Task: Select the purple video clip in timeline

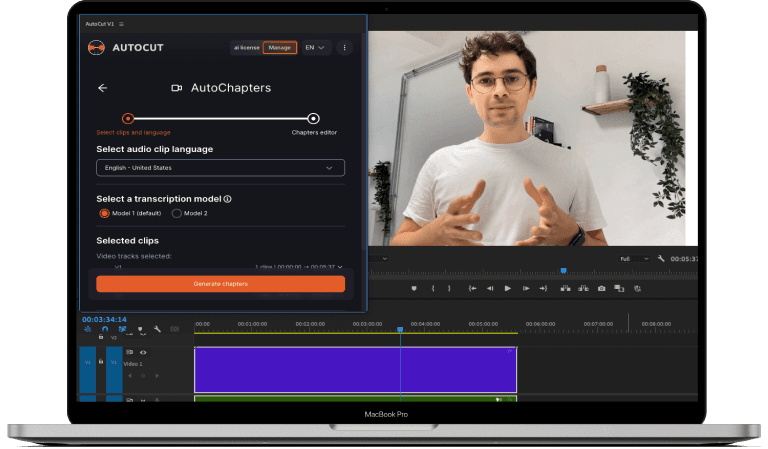Action: pyautogui.click(x=356, y=370)
